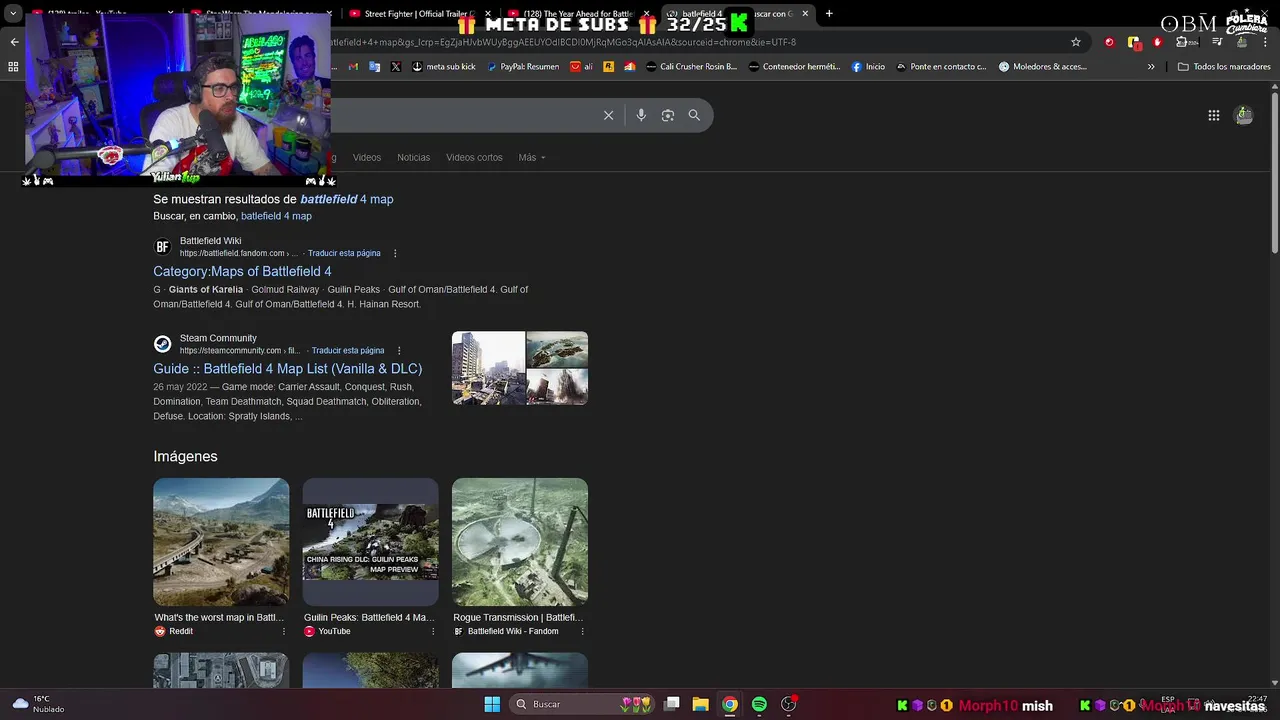Screen dimensions: 1280x720
Task: Open Category:Maps of Battlefield 4 result
Action: (x=242, y=271)
